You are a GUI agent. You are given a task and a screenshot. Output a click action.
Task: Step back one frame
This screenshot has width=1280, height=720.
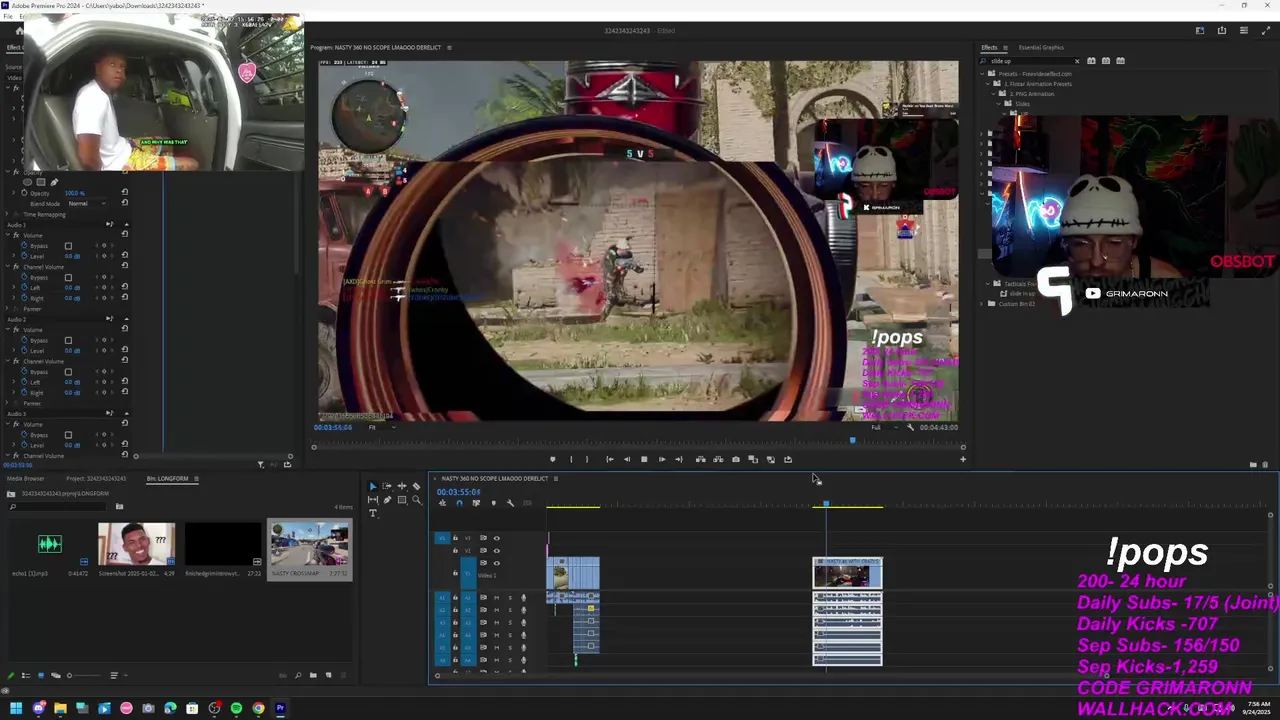(627, 459)
